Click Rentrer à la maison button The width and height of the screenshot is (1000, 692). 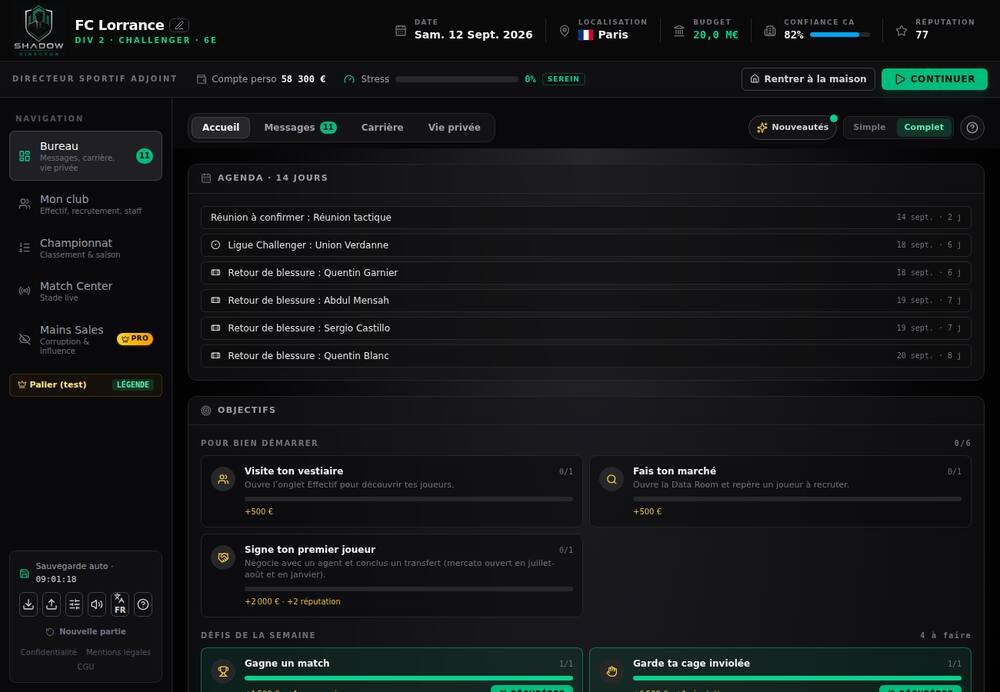[808, 79]
